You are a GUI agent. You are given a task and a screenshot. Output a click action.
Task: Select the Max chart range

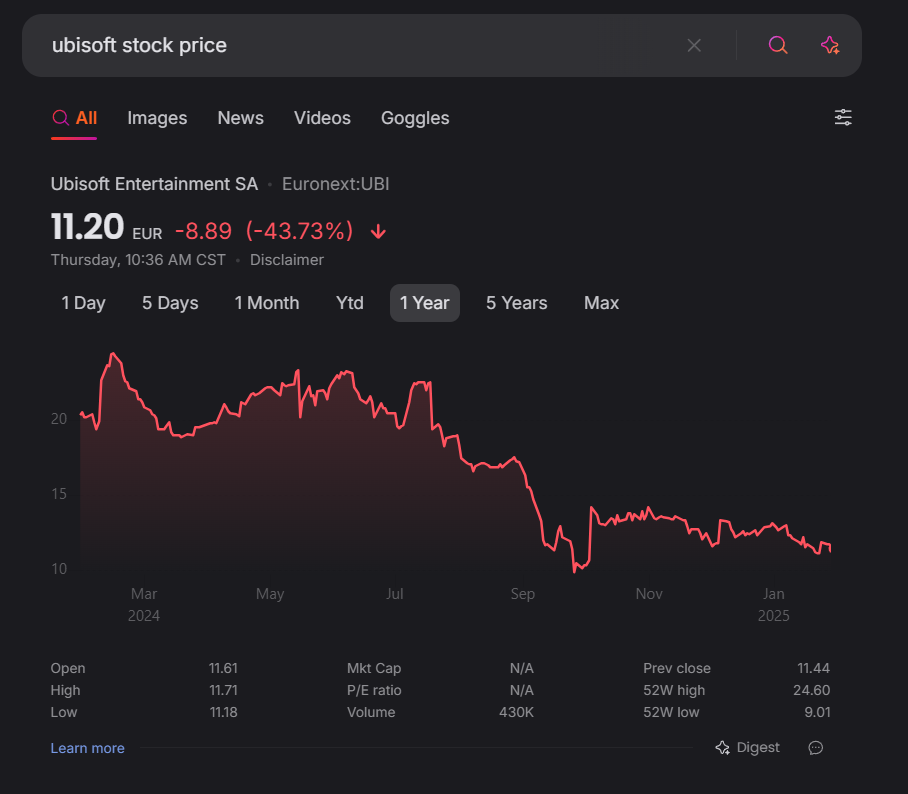(601, 303)
